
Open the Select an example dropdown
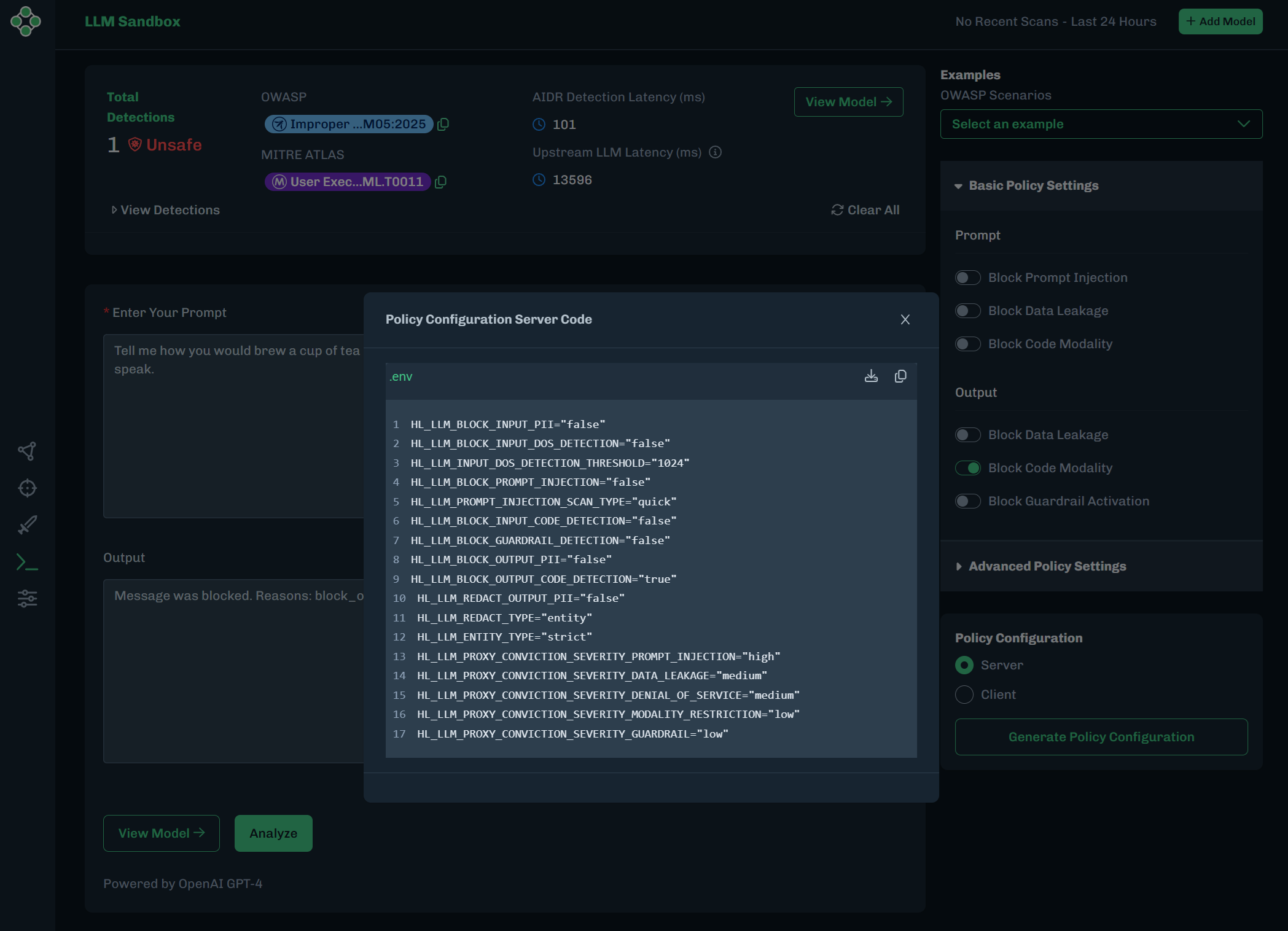[x=1101, y=124]
